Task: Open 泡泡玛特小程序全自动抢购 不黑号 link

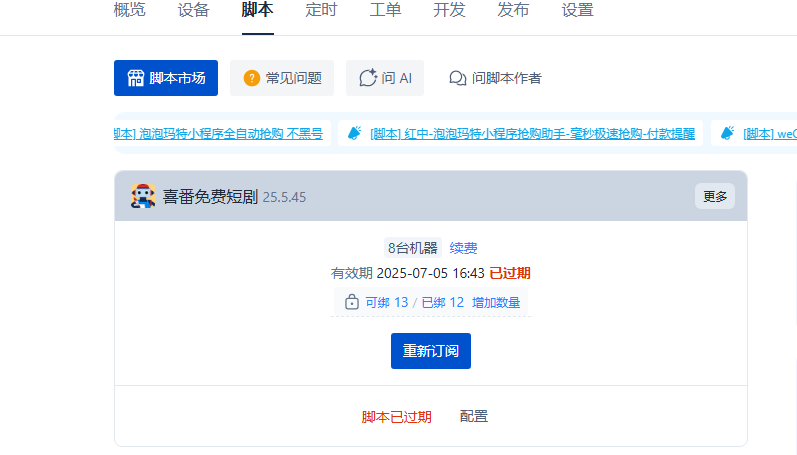Action: pyautogui.click(x=219, y=134)
